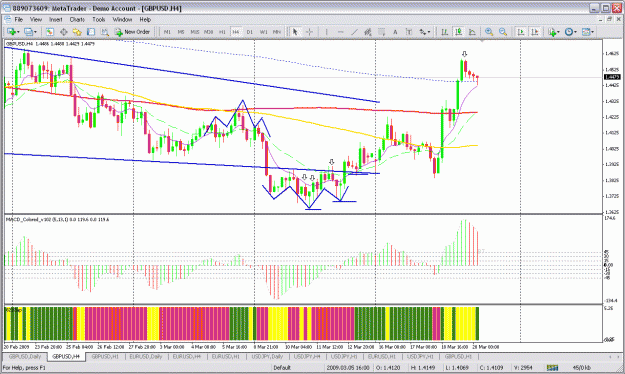The height and width of the screenshot is (374, 625).
Task: Select the active GBPUSD,H4 chart tab
Action: tap(66, 356)
